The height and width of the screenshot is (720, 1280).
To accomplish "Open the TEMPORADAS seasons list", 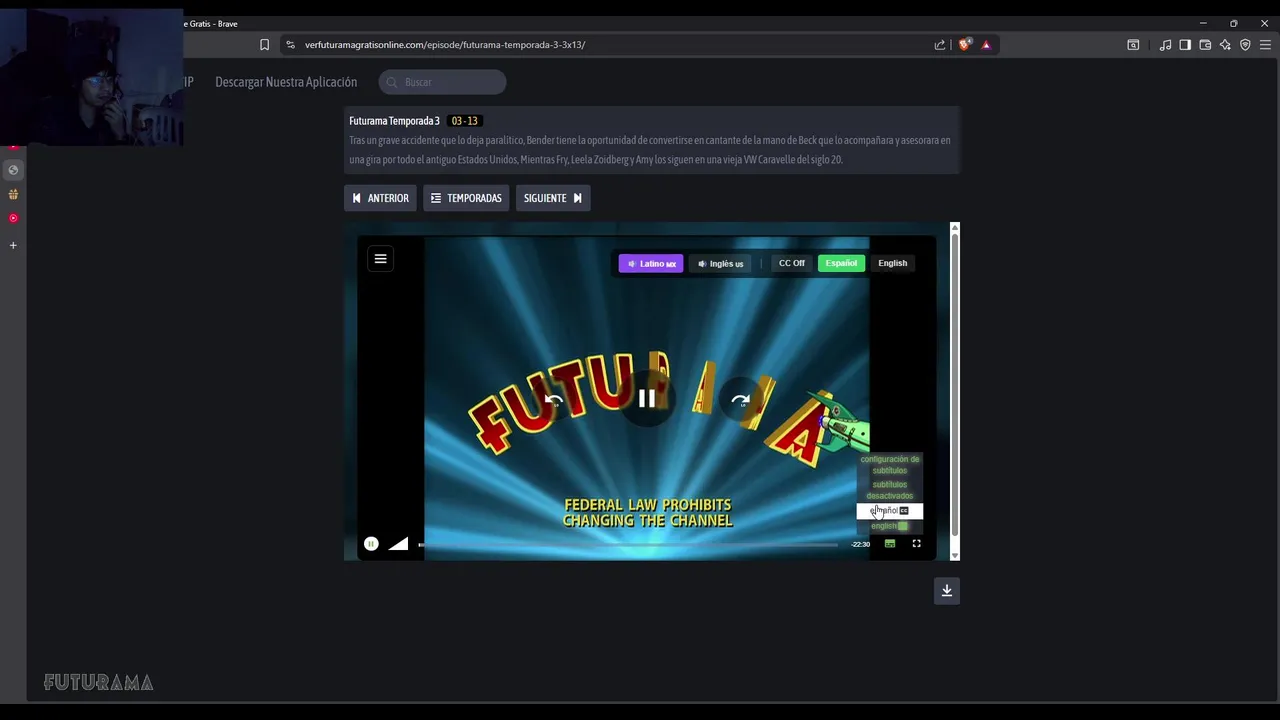I will 466,198.
